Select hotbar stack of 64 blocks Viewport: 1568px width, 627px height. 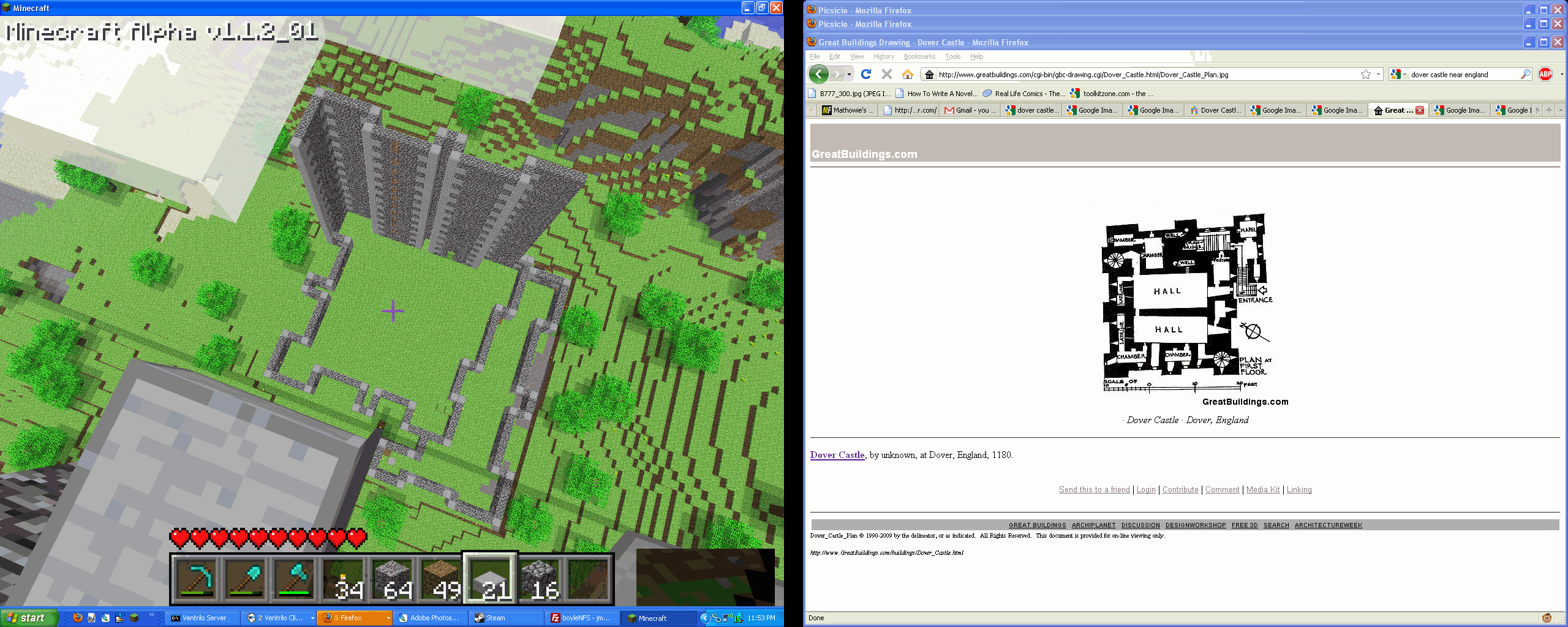point(392,579)
